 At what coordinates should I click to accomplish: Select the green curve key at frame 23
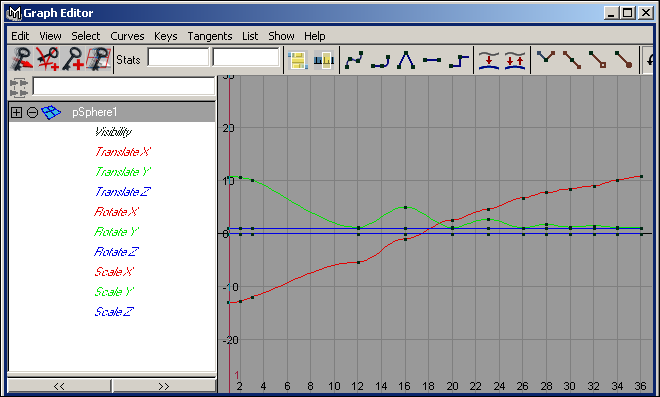pos(488,219)
